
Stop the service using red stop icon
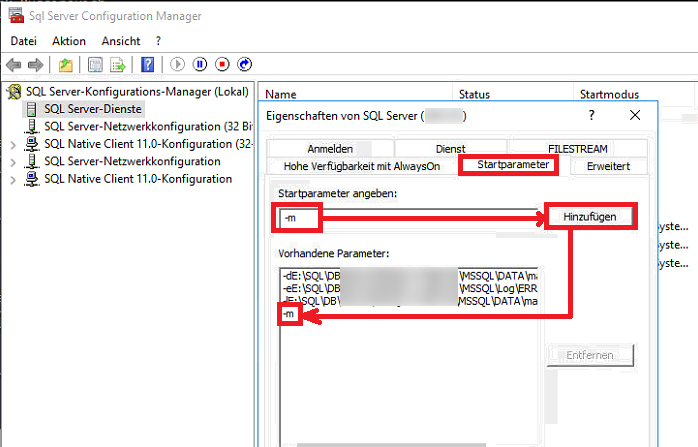[222, 65]
